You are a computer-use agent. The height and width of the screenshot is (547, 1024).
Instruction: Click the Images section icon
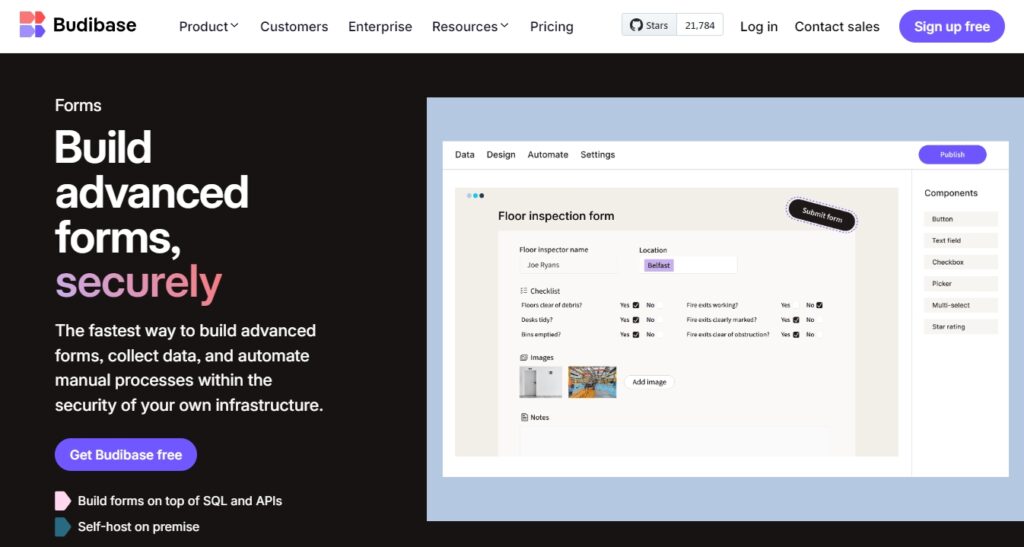[524, 358]
